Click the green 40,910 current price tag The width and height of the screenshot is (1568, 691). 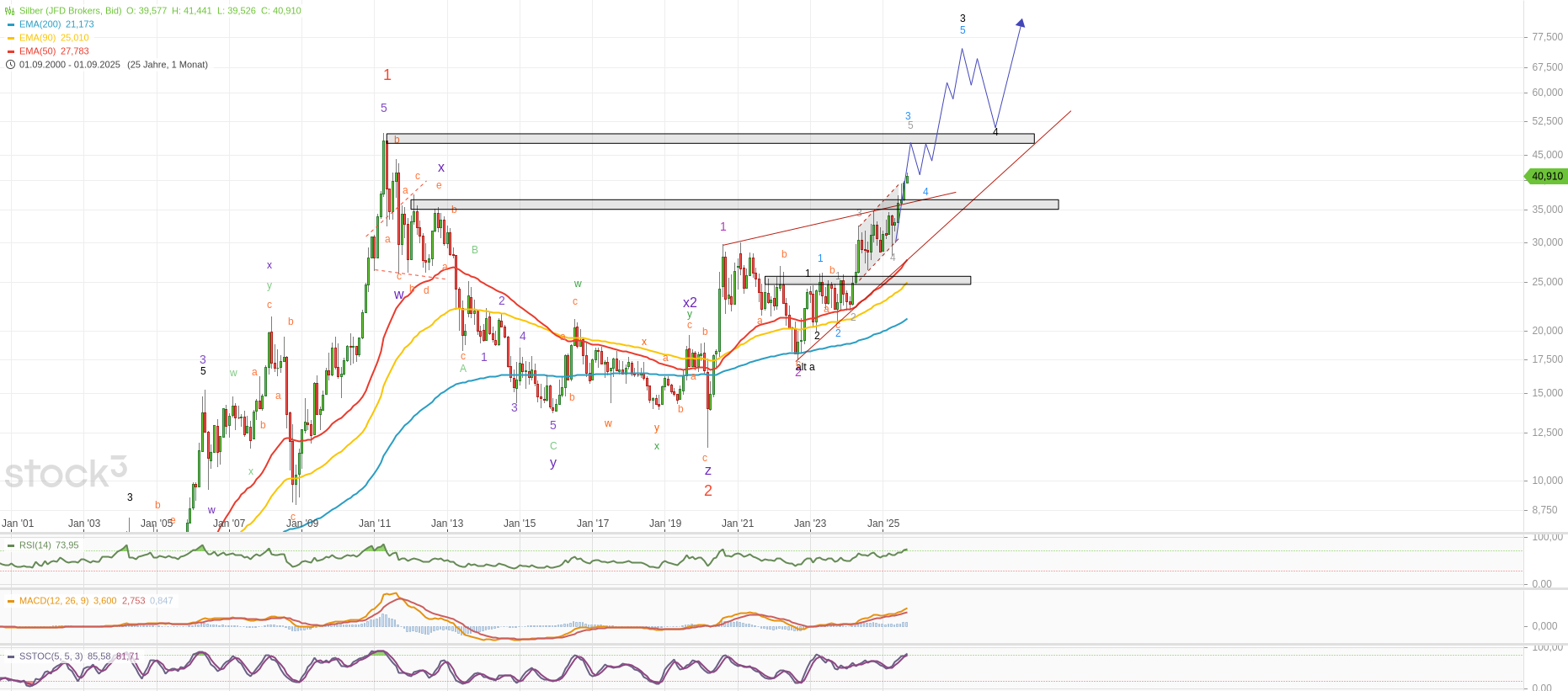tap(1546, 176)
